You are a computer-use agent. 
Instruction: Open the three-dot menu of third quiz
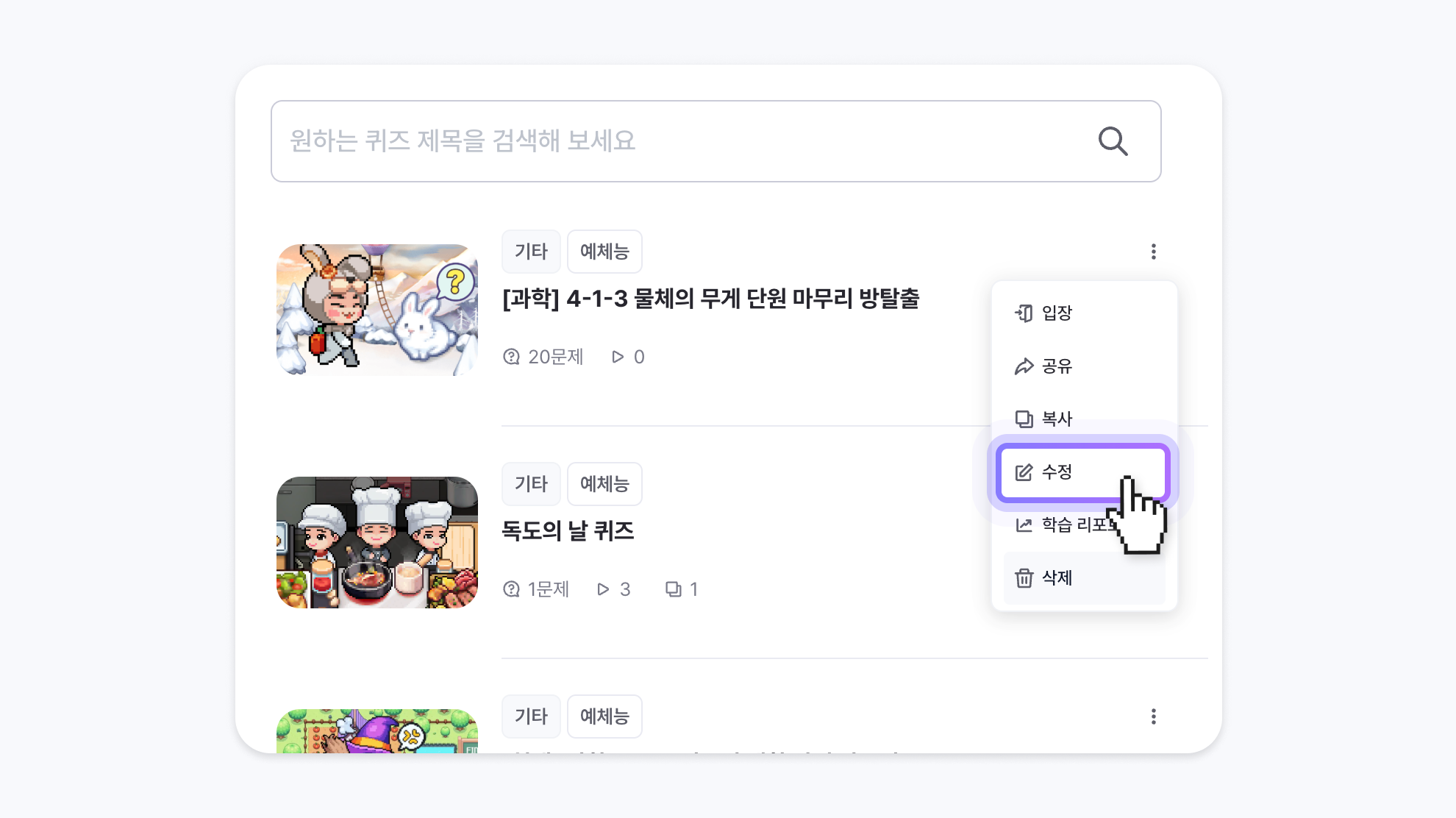click(1153, 716)
